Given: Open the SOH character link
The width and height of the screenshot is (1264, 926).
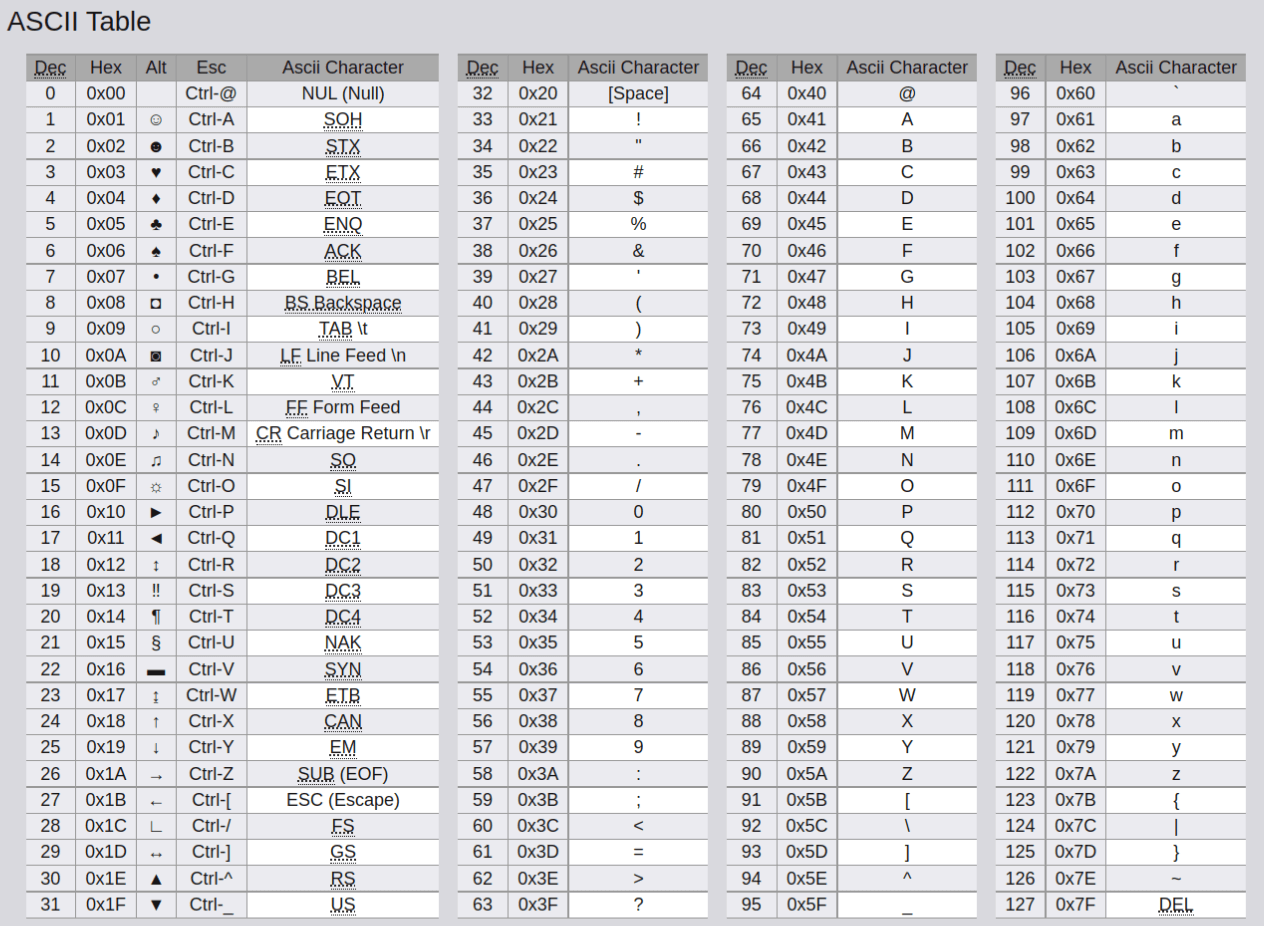Looking at the screenshot, I should pos(343,119).
